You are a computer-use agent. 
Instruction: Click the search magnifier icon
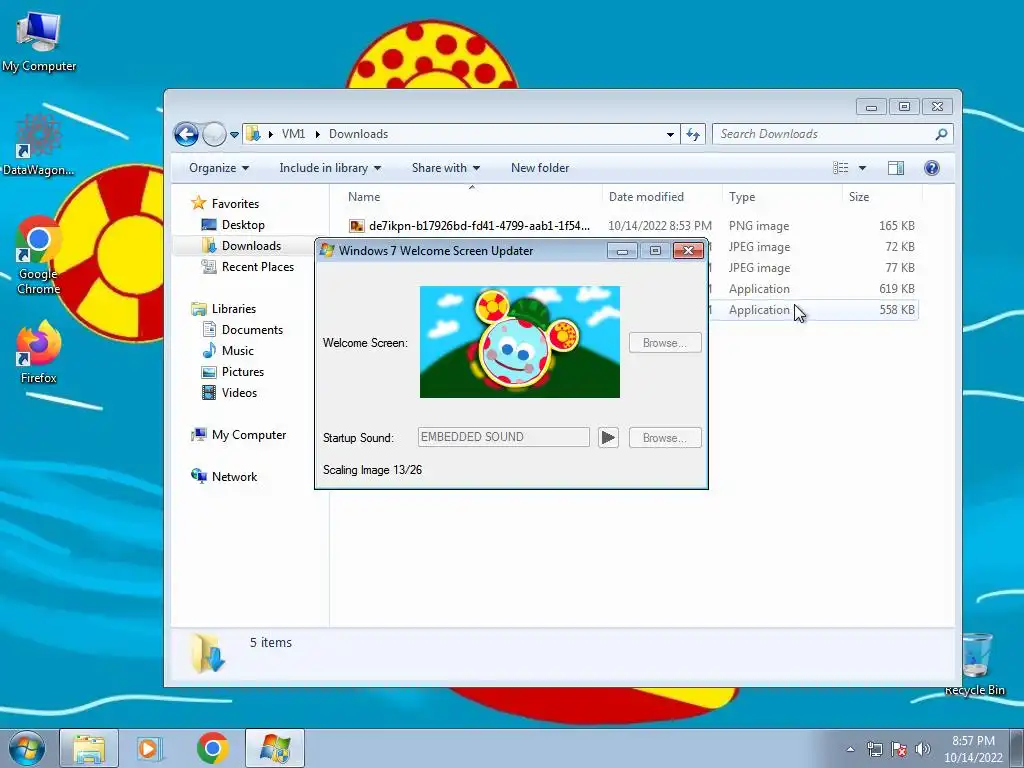[941, 134]
